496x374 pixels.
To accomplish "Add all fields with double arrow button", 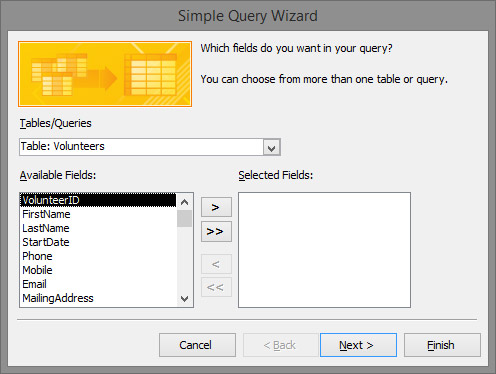I will click(216, 231).
